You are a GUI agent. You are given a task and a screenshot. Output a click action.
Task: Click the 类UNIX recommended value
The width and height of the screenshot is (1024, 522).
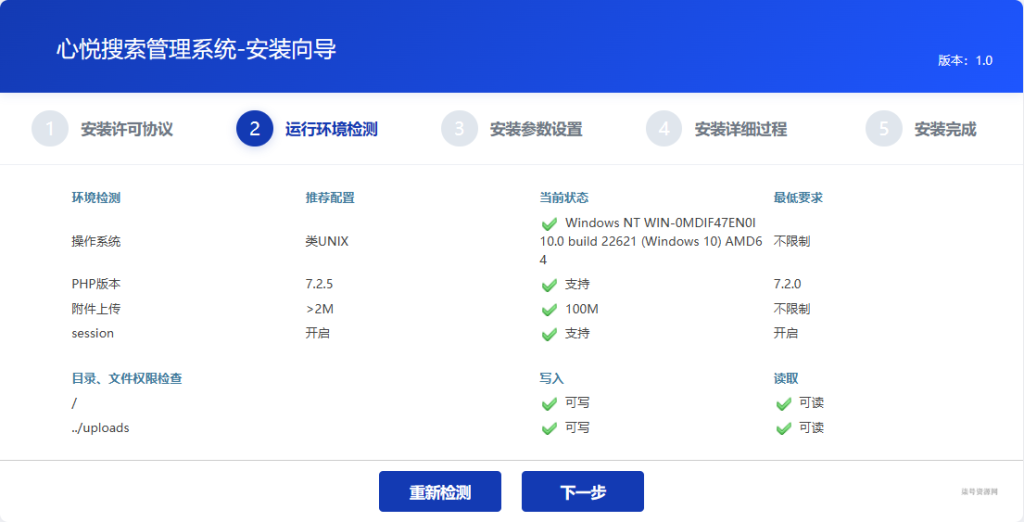[327, 241]
